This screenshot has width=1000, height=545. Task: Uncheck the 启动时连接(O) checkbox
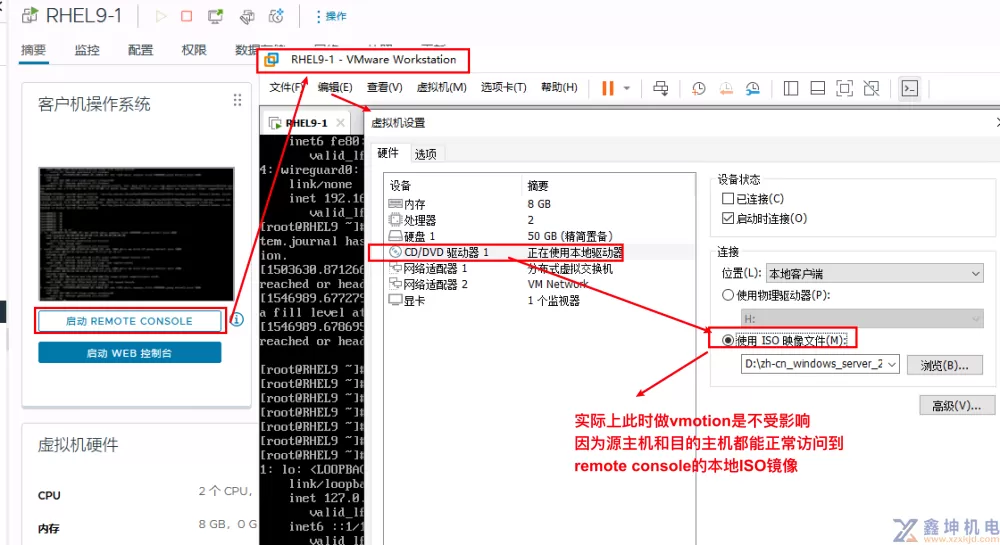point(728,218)
